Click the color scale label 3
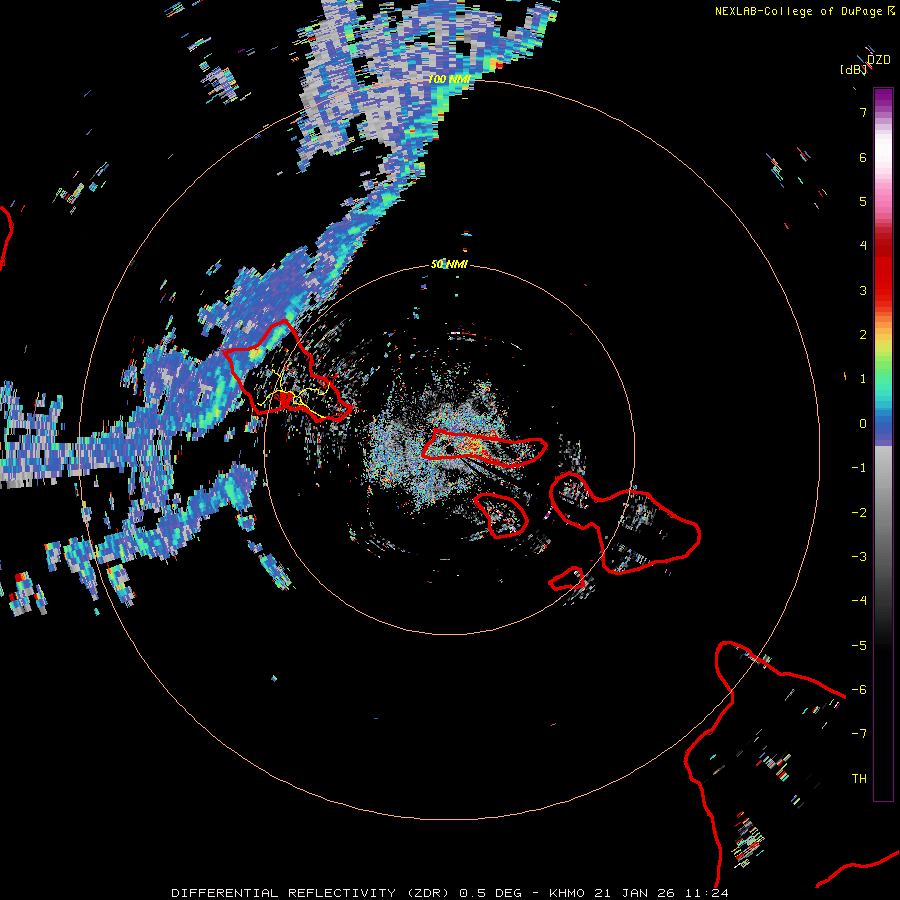This screenshot has width=900, height=900. 862,290
